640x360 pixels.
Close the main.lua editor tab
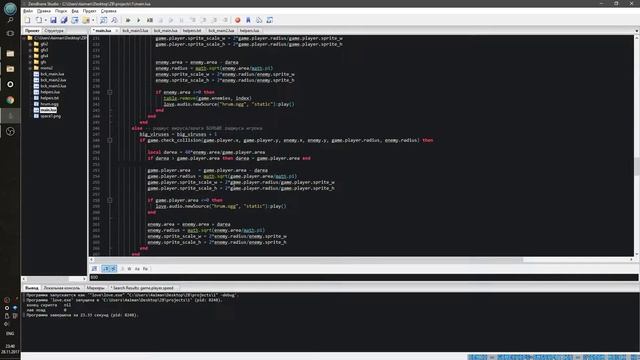tap(116, 31)
